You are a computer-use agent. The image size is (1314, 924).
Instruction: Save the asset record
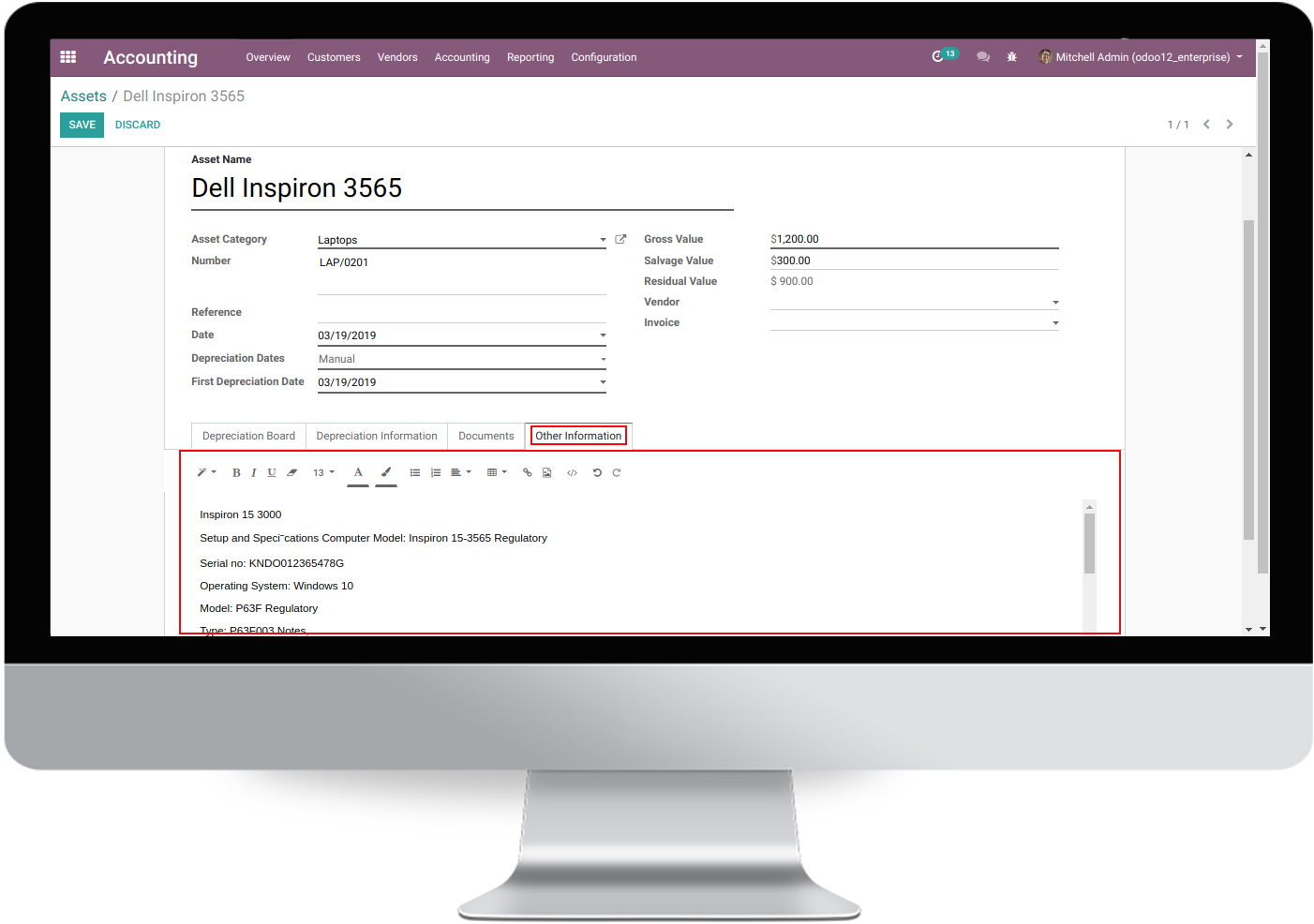[x=82, y=125]
